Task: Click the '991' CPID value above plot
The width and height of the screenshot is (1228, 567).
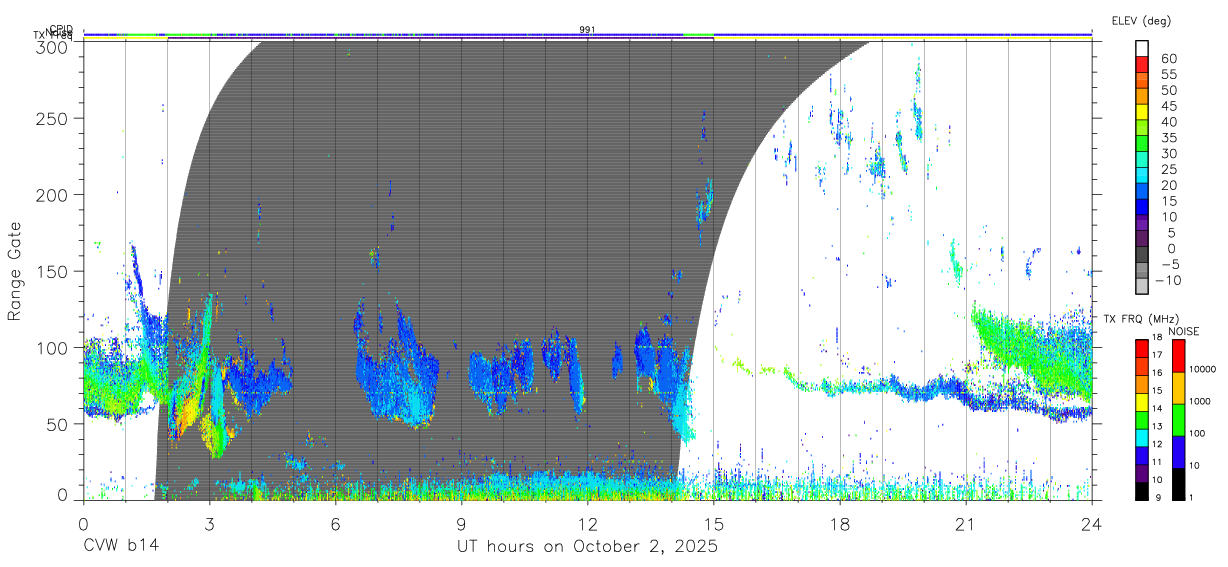Action: tap(587, 29)
